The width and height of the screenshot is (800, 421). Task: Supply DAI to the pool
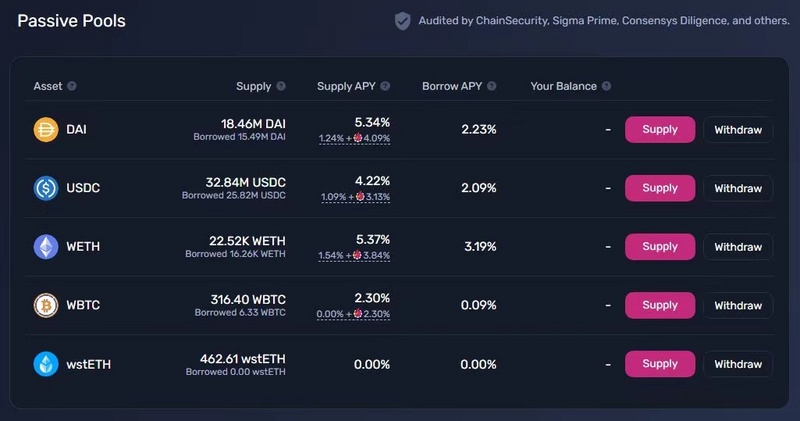pyautogui.click(x=660, y=130)
